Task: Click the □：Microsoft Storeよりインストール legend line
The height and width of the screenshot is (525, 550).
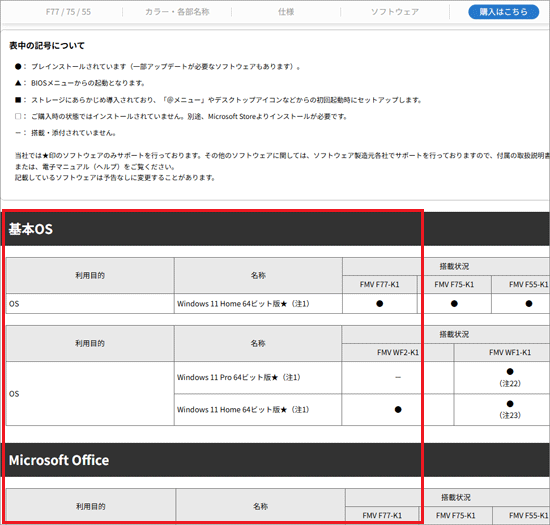Action: 181,116
